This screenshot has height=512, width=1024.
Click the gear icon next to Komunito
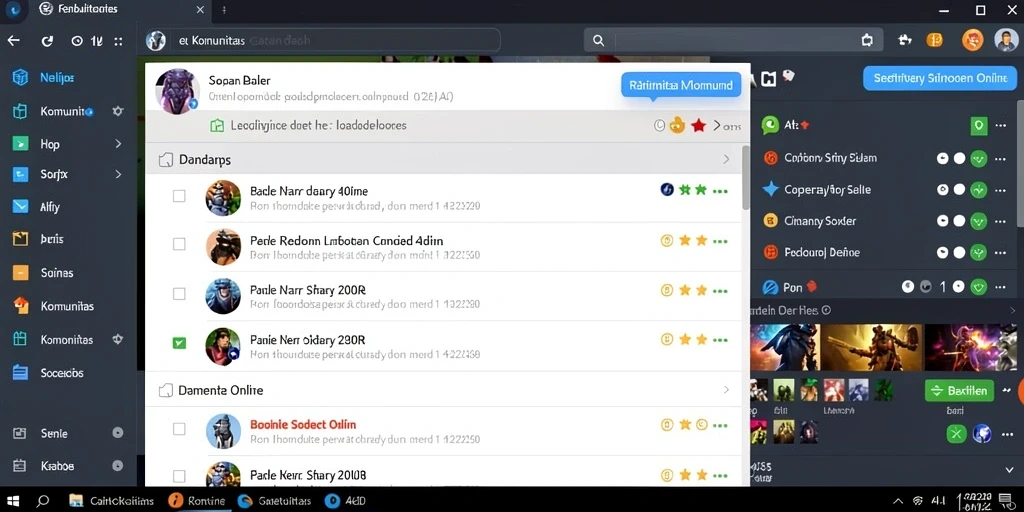(118, 112)
